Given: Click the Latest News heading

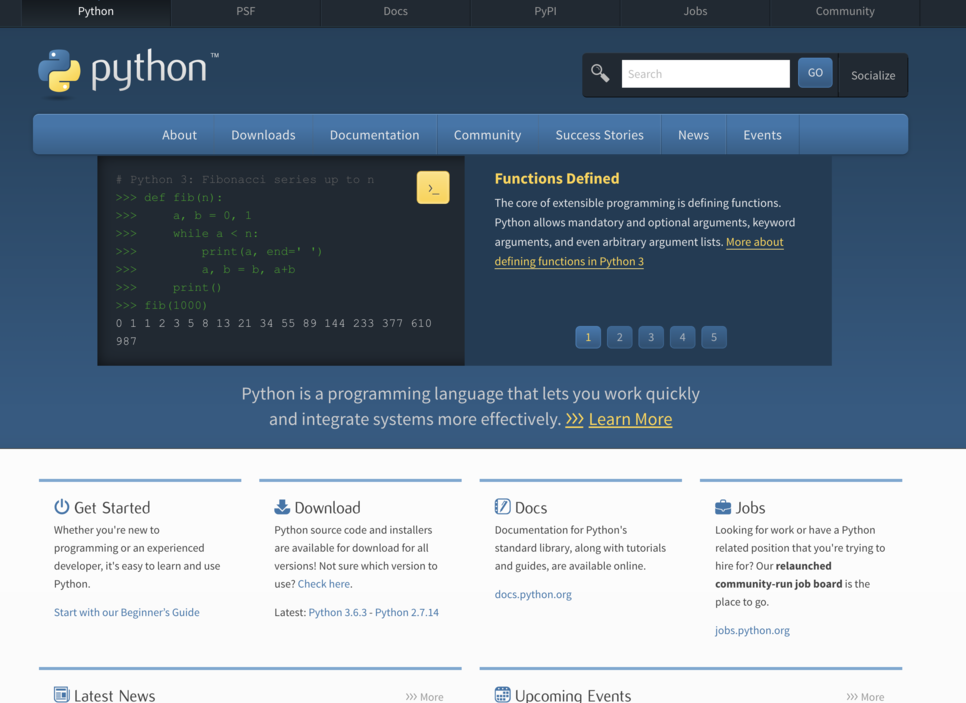Looking at the screenshot, I should point(115,696).
